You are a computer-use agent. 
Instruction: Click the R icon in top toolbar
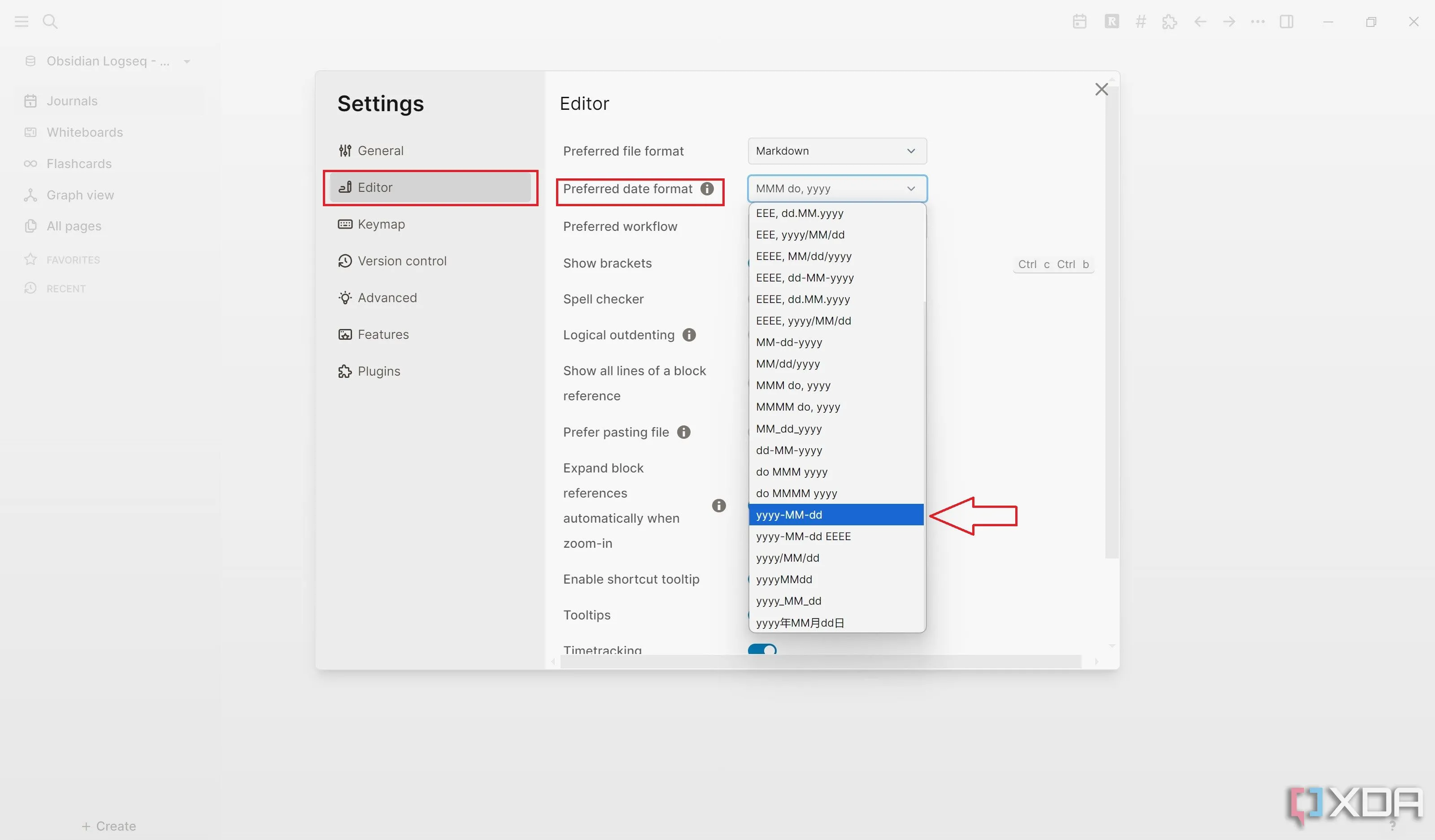click(1112, 22)
